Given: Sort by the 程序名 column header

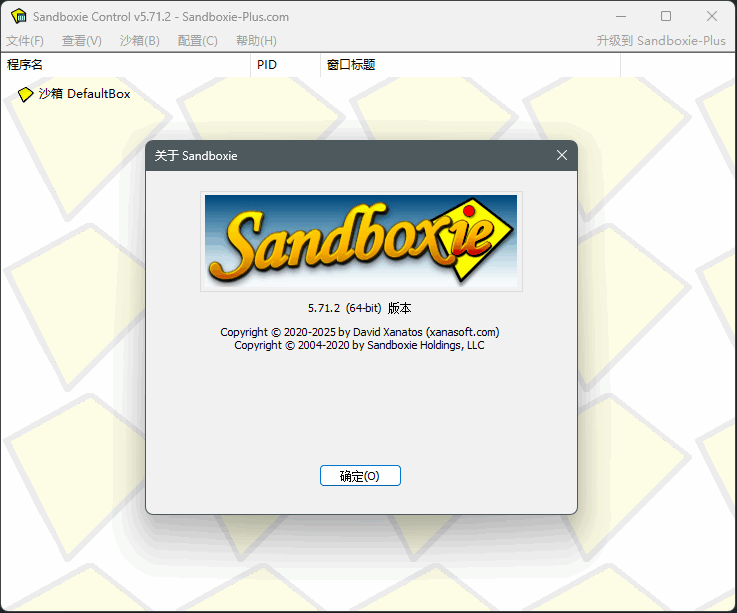Looking at the screenshot, I should point(125,65).
